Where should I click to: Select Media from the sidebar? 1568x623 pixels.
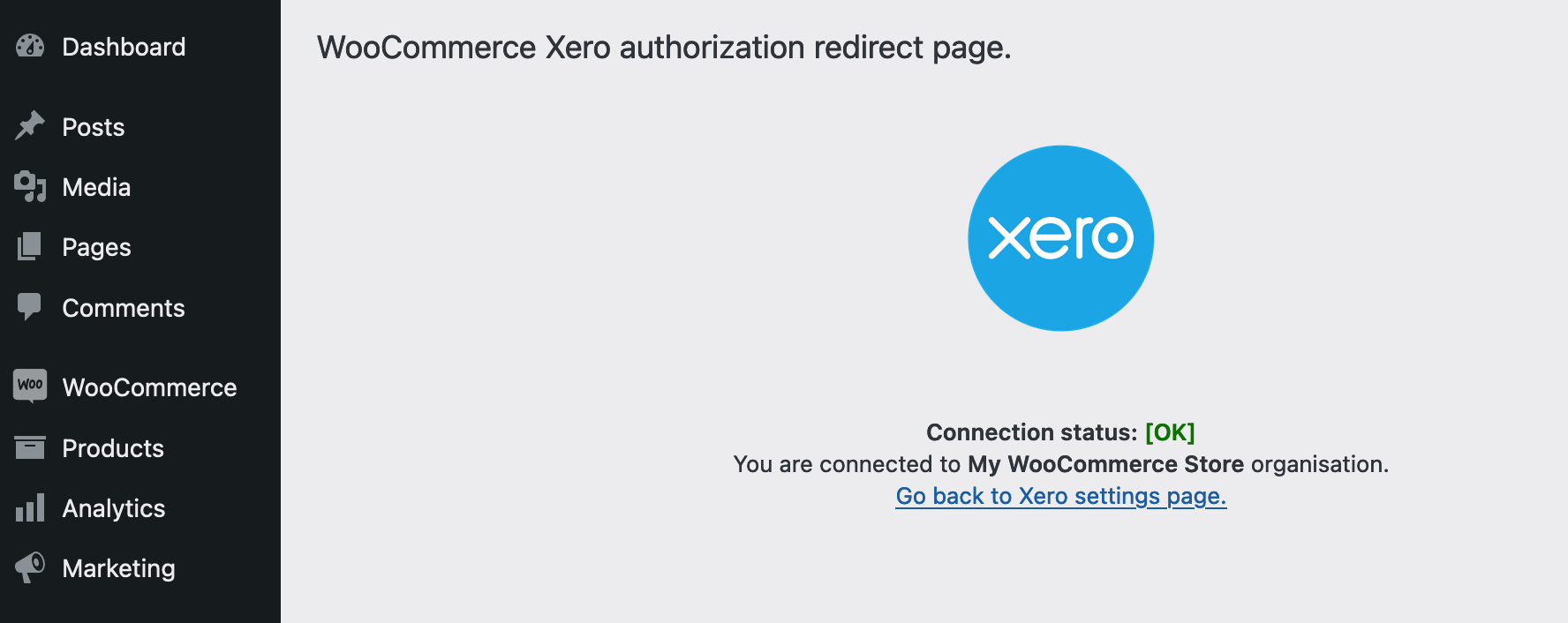click(x=99, y=186)
